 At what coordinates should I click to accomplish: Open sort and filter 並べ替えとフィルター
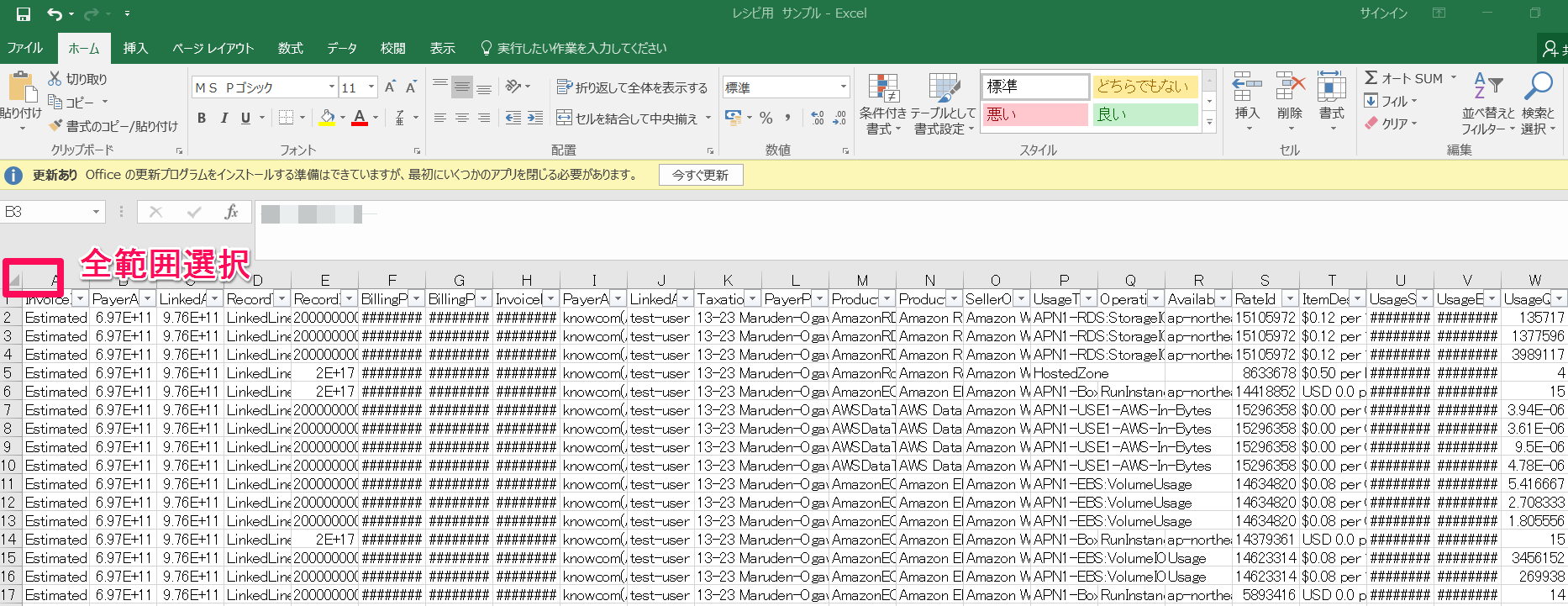pyautogui.click(x=1488, y=103)
